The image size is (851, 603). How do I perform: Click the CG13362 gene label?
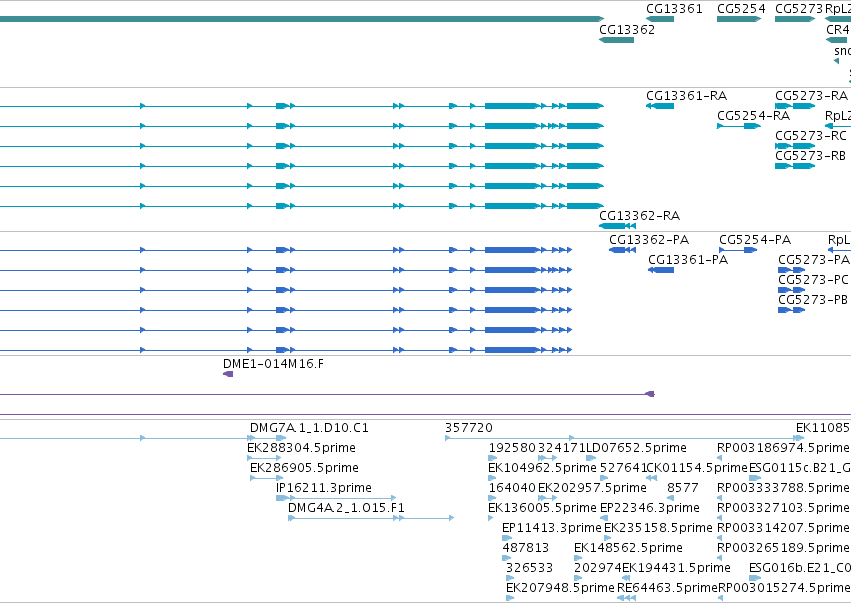(x=627, y=30)
